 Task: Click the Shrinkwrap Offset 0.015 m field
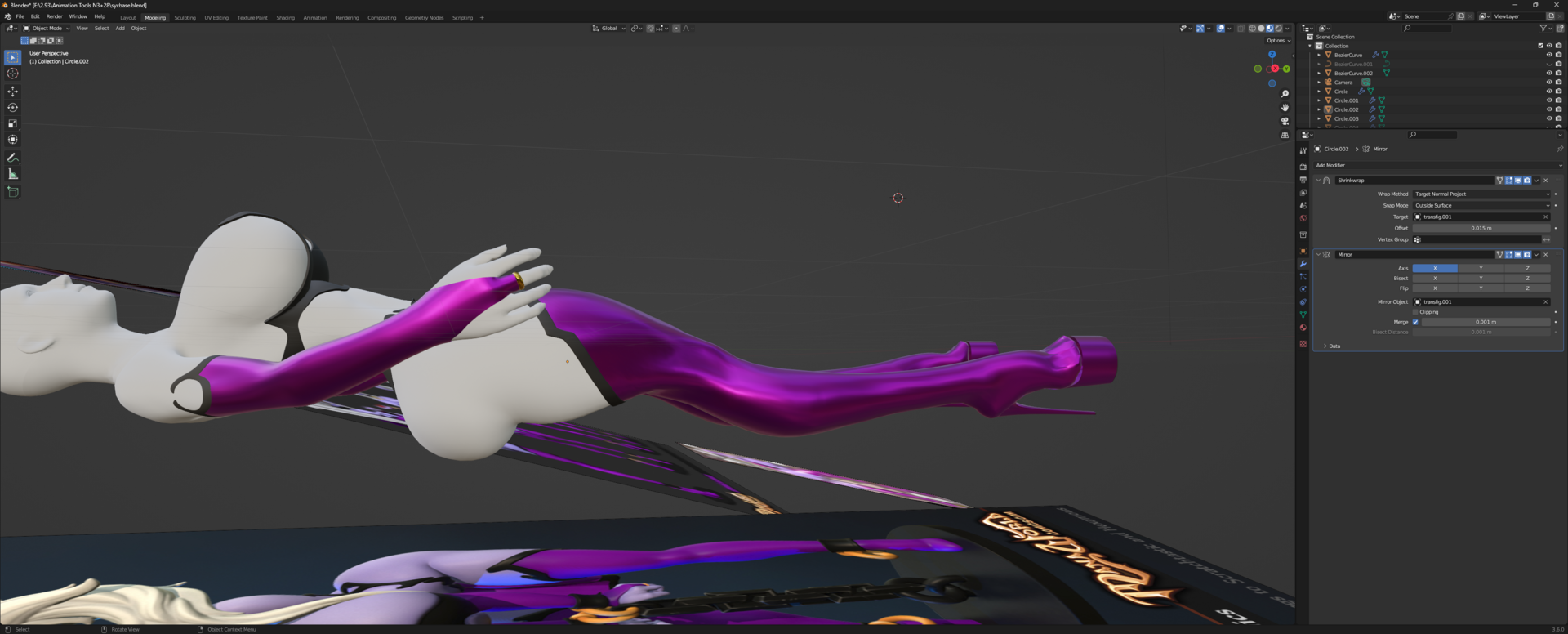coord(1481,228)
